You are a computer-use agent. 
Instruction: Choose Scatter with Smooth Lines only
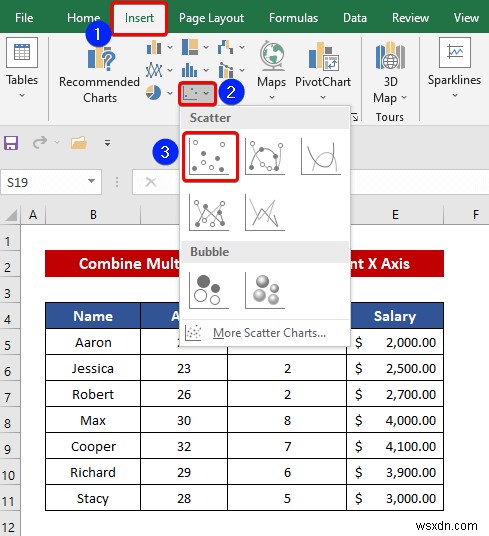[x=321, y=157]
